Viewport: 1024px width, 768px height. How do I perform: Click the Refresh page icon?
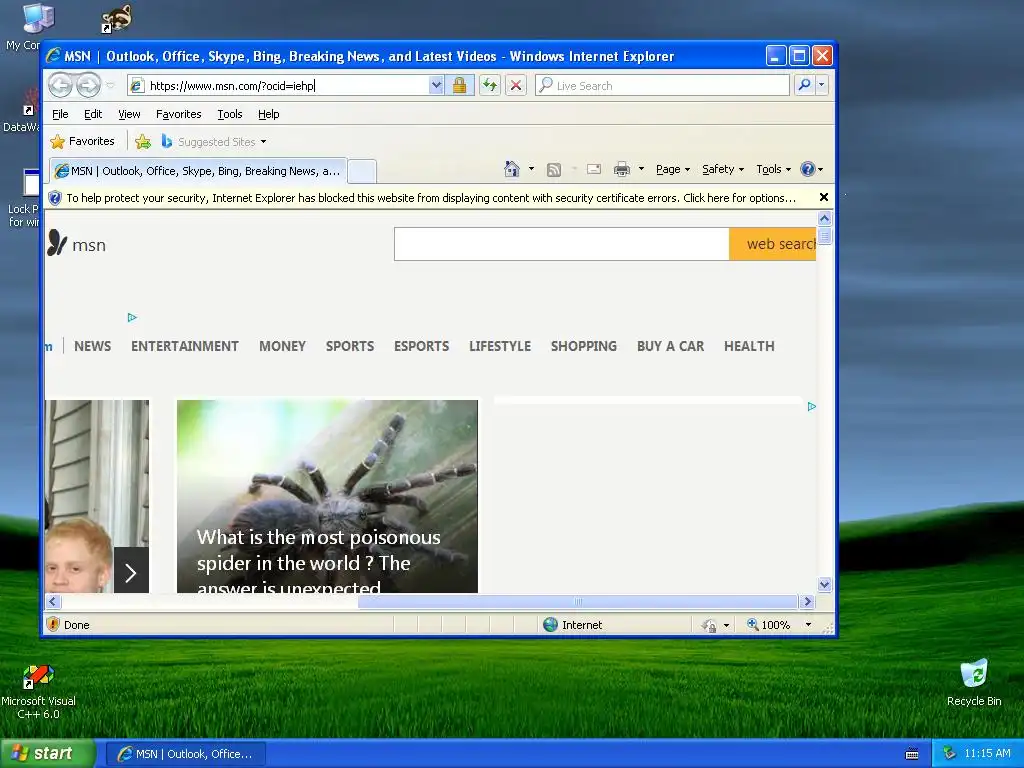(x=490, y=86)
